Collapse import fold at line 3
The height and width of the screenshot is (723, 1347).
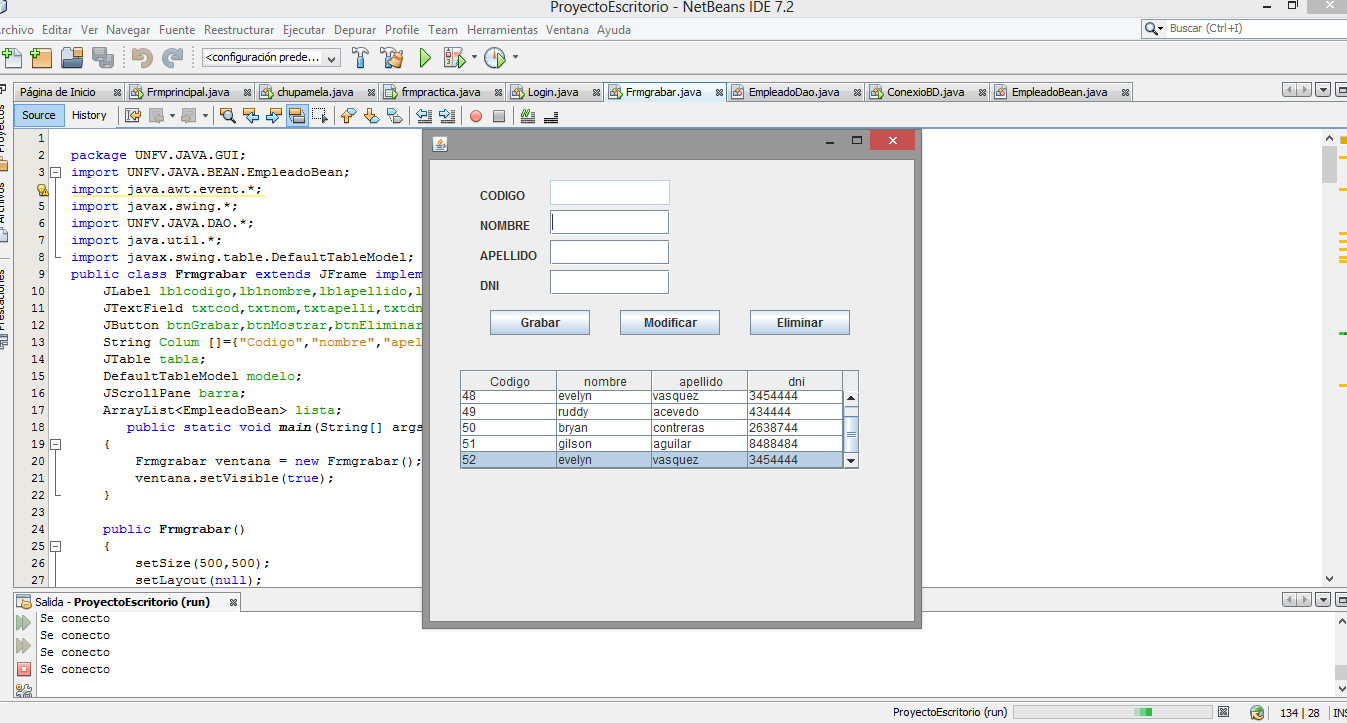pos(56,172)
